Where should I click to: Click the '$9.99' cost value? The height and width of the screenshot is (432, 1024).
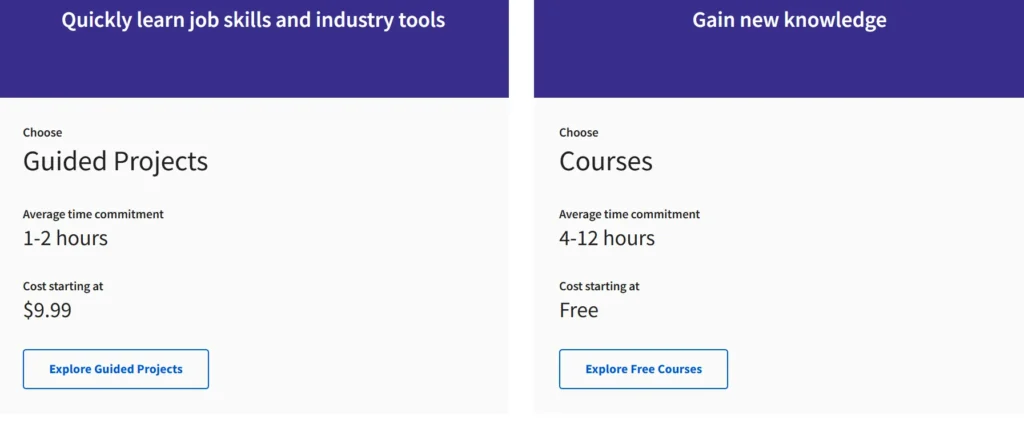[47, 310]
